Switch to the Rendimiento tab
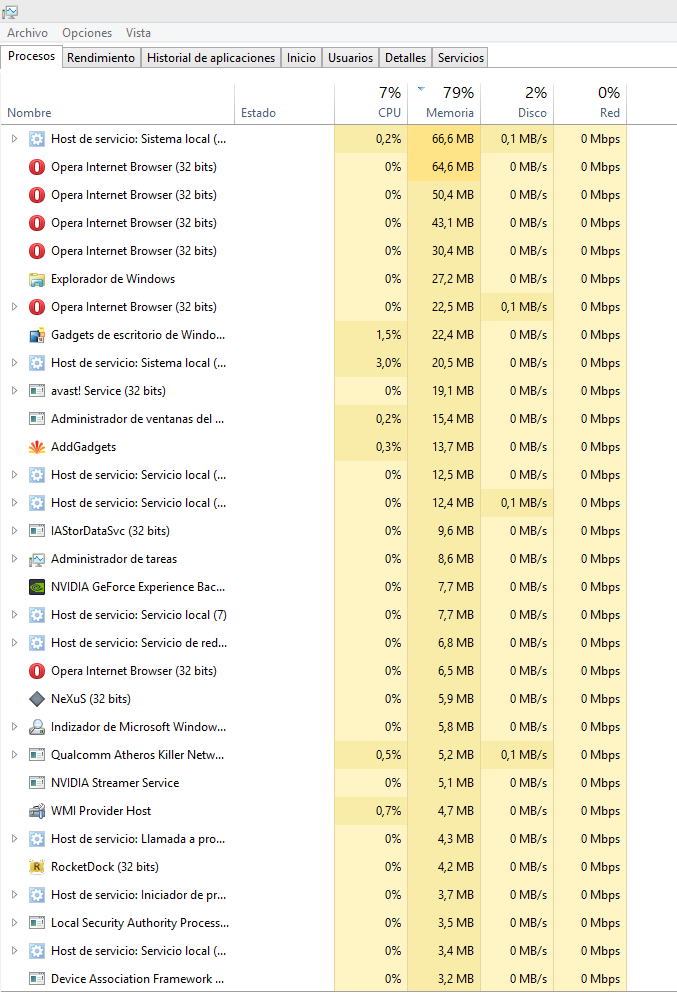 point(101,58)
